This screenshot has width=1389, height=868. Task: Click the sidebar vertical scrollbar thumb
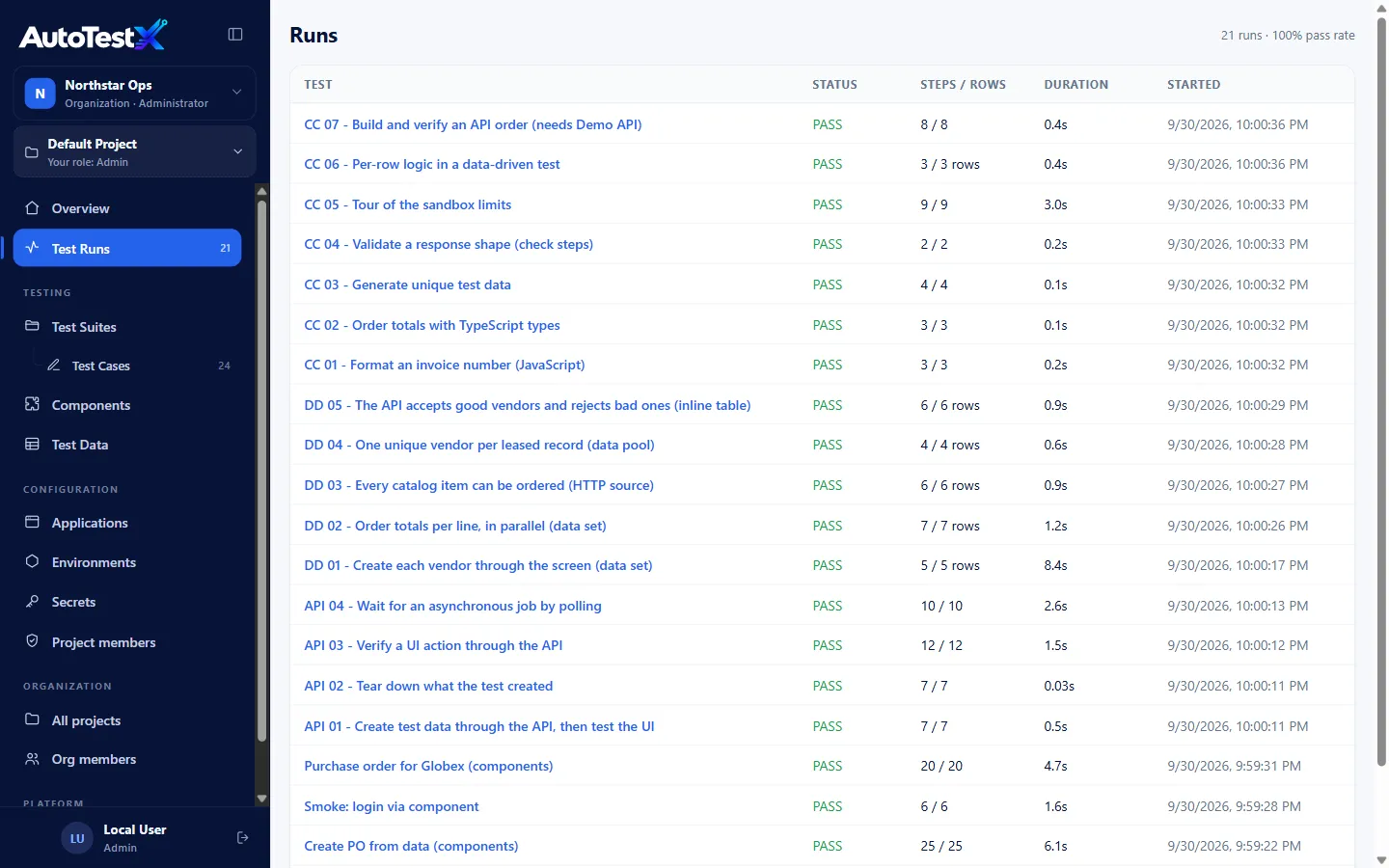261,470
